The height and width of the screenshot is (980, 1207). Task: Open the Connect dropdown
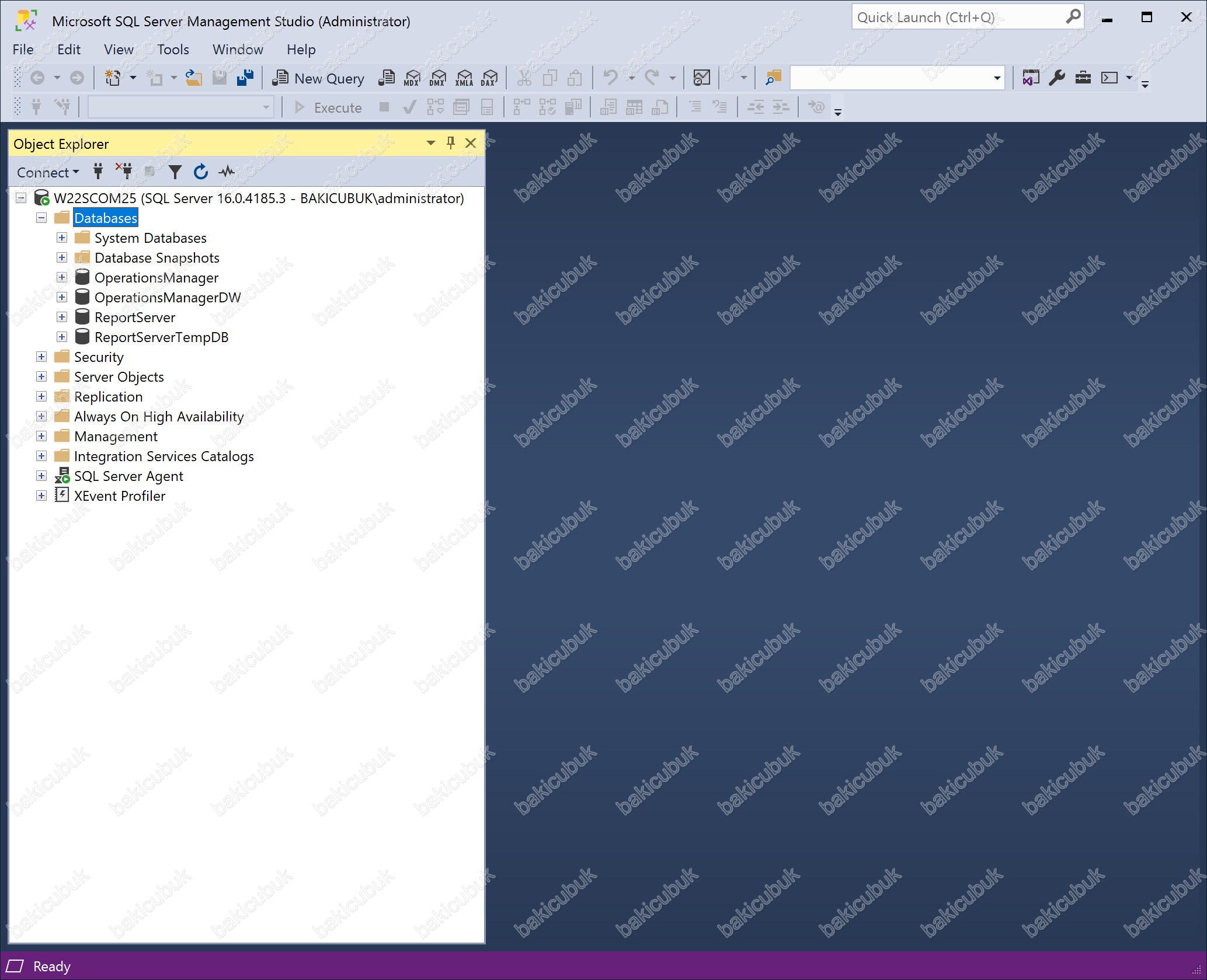point(48,172)
